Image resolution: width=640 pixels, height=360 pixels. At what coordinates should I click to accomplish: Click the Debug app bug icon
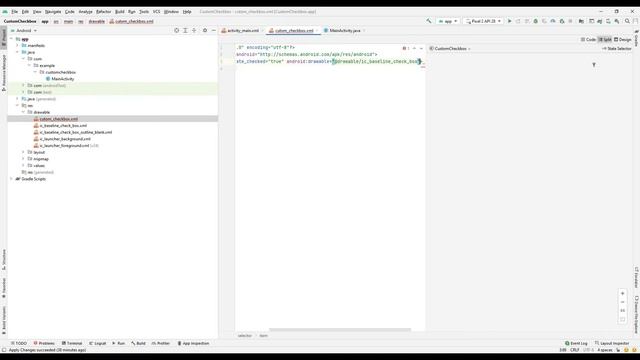[x=536, y=21]
